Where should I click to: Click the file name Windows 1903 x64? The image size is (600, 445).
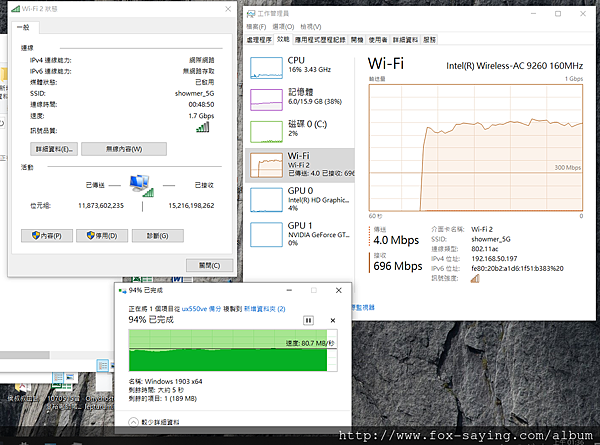(x=173, y=381)
